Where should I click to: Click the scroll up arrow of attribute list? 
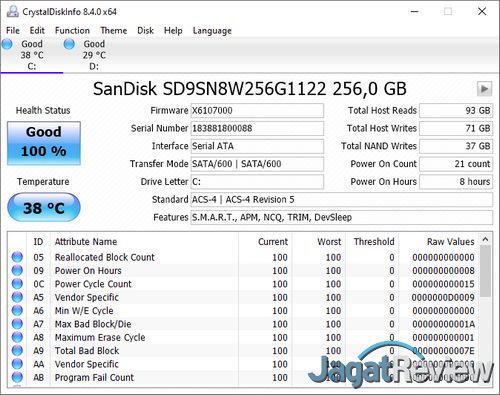[485, 240]
